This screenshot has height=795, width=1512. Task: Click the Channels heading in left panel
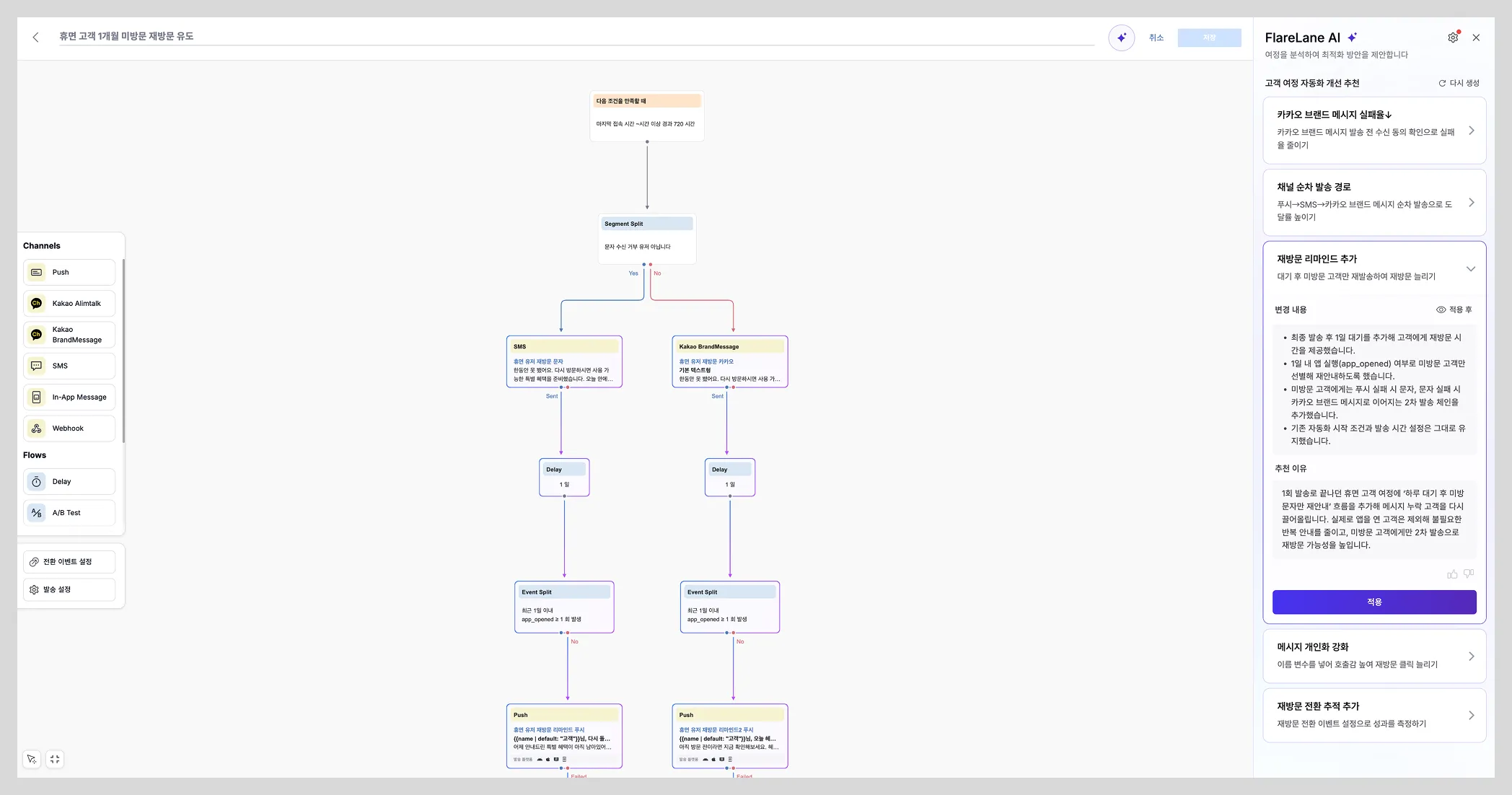[42, 246]
